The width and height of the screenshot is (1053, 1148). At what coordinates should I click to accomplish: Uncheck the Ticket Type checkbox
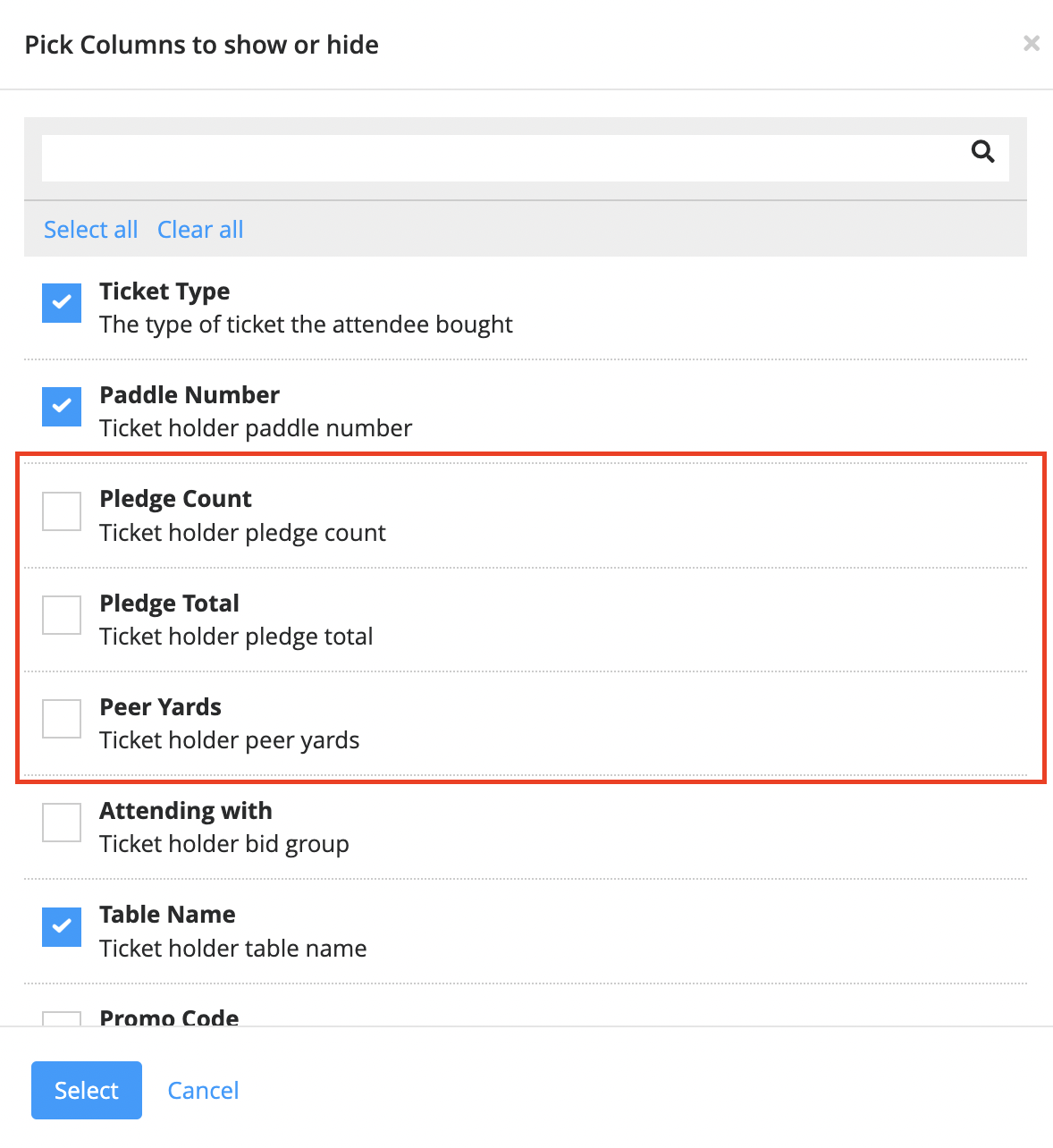click(x=62, y=303)
